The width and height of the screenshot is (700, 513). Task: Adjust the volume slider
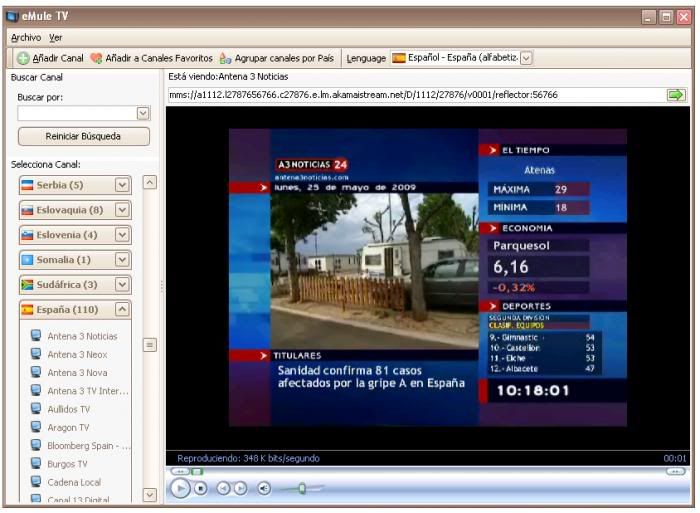(301, 488)
